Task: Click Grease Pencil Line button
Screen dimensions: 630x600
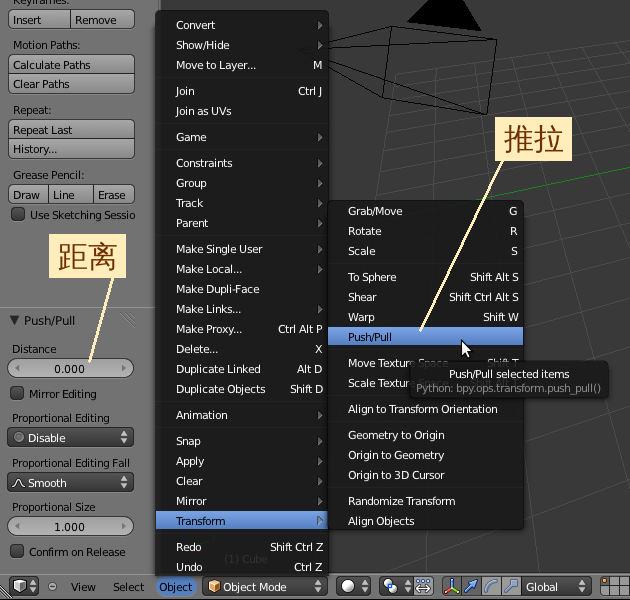Action: pos(71,195)
